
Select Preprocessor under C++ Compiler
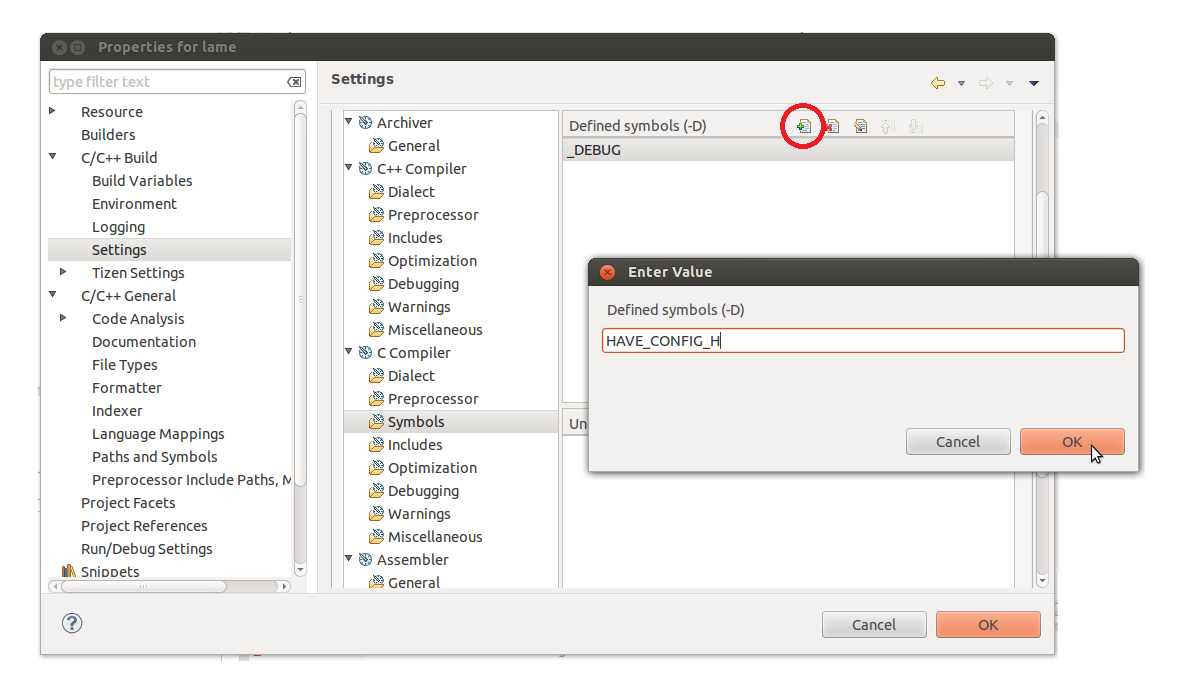(432, 215)
